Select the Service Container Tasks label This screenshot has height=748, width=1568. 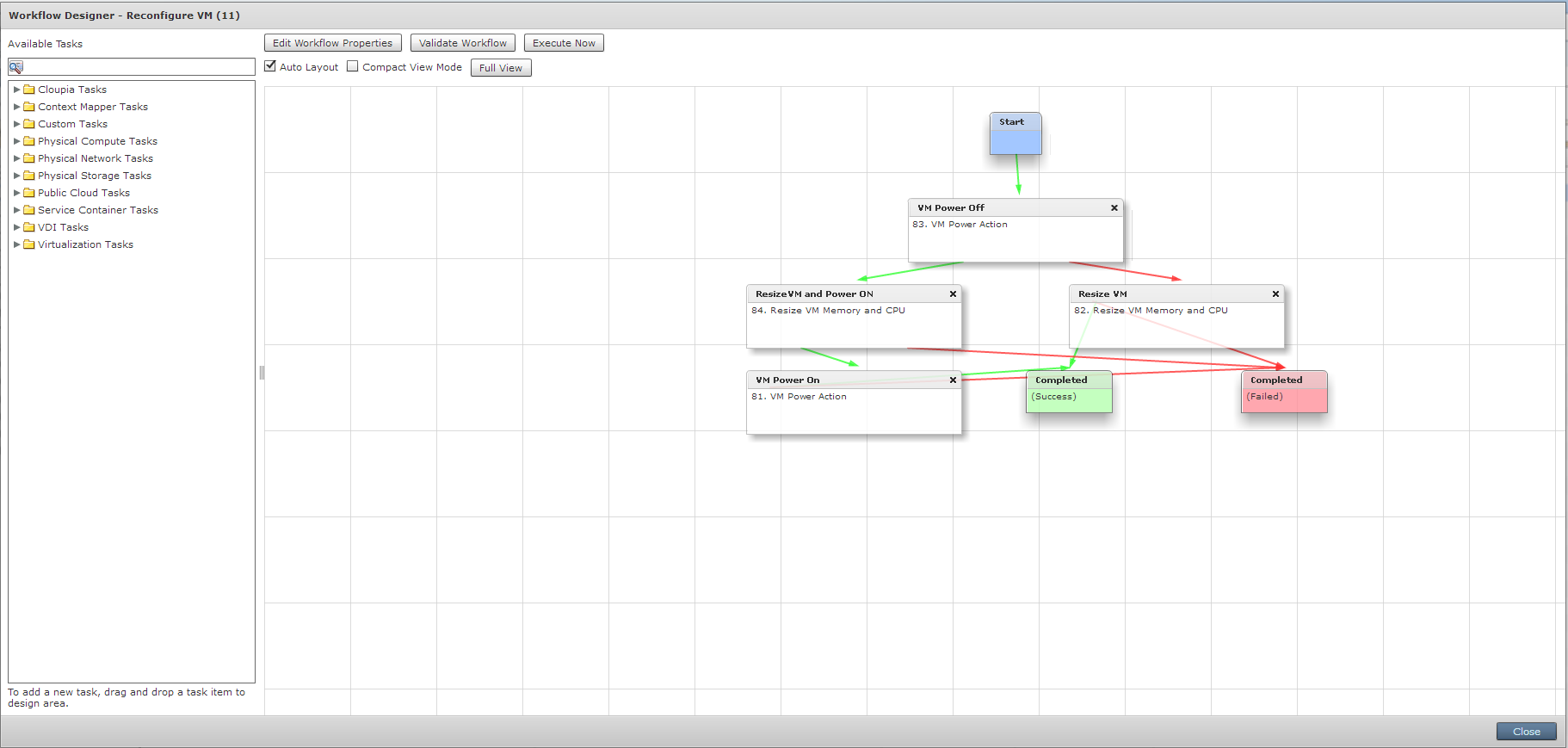98,210
